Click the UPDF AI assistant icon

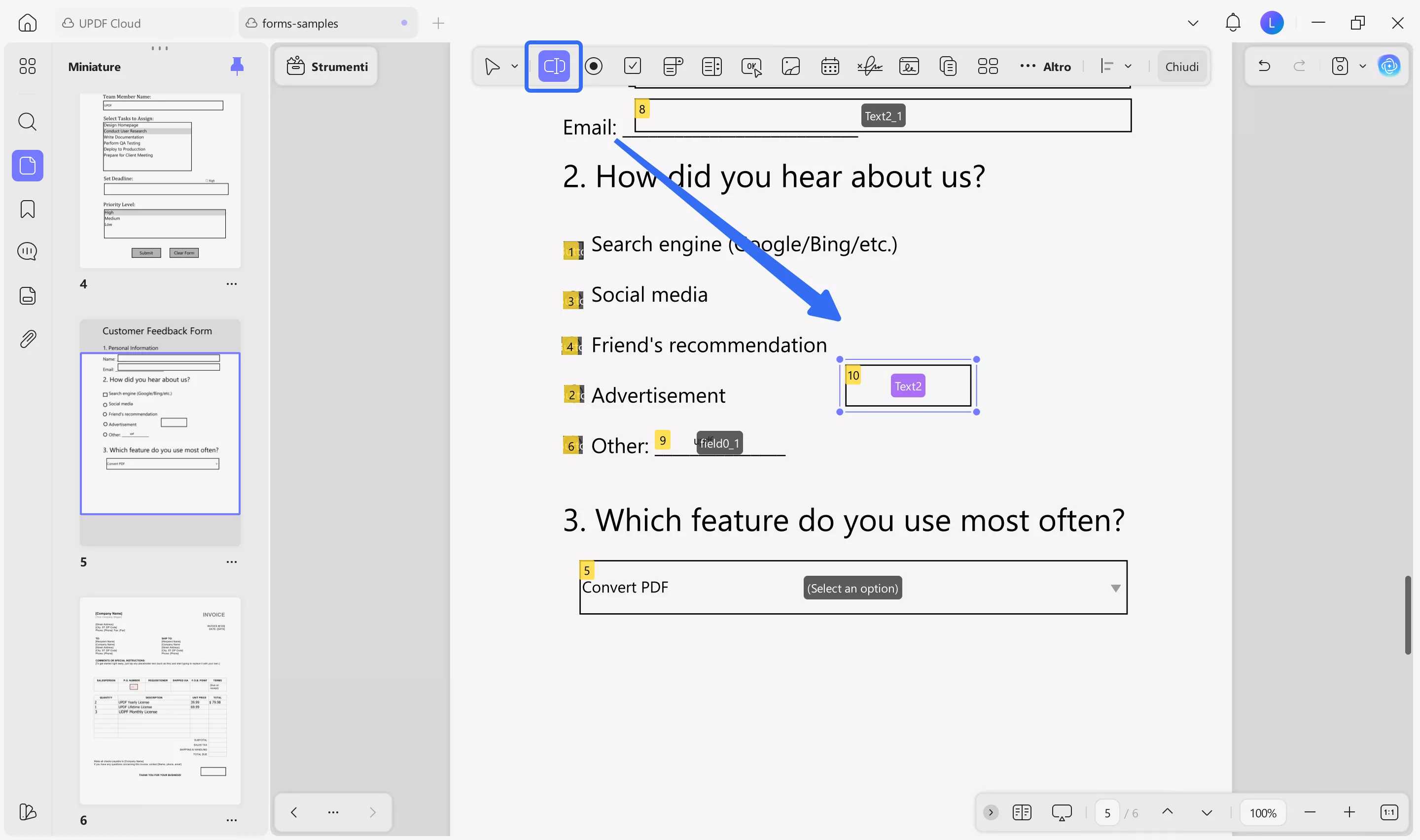[x=1389, y=66]
